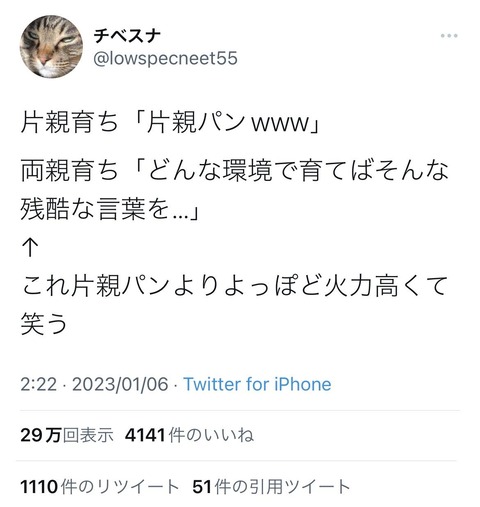
Task: View the cat avatar profile picture
Action: 51,46
